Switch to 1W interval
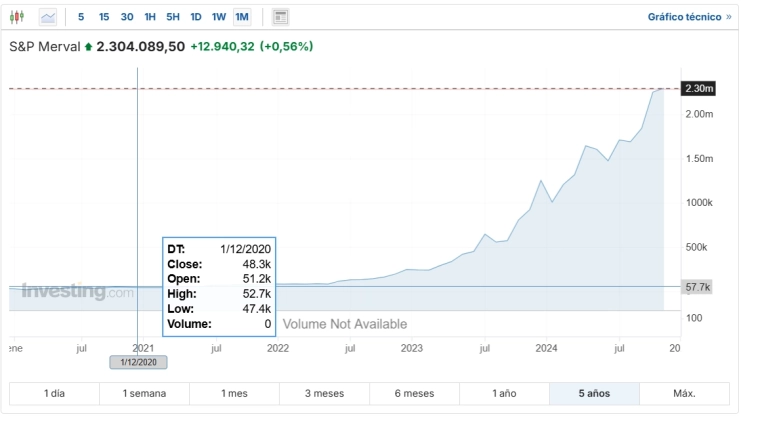The width and height of the screenshot is (758, 425). pyautogui.click(x=219, y=17)
